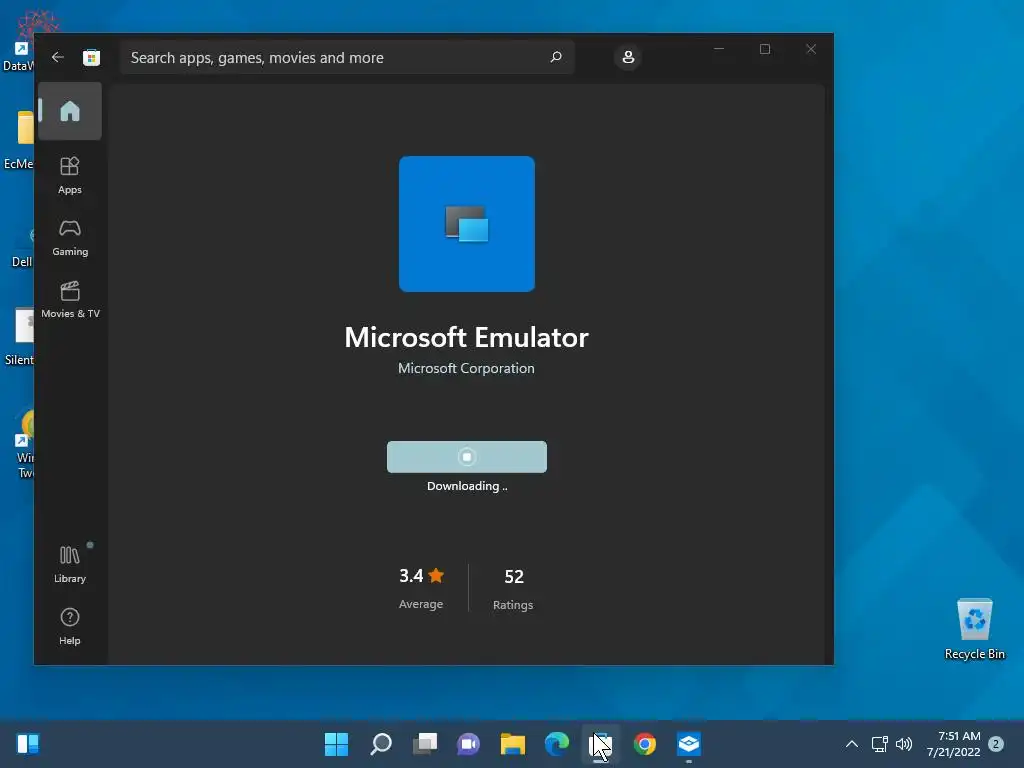This screenshot has width=1024, height=768.
Task: Click the volume speaker tray icon
Action: click(x=904, y=744)
